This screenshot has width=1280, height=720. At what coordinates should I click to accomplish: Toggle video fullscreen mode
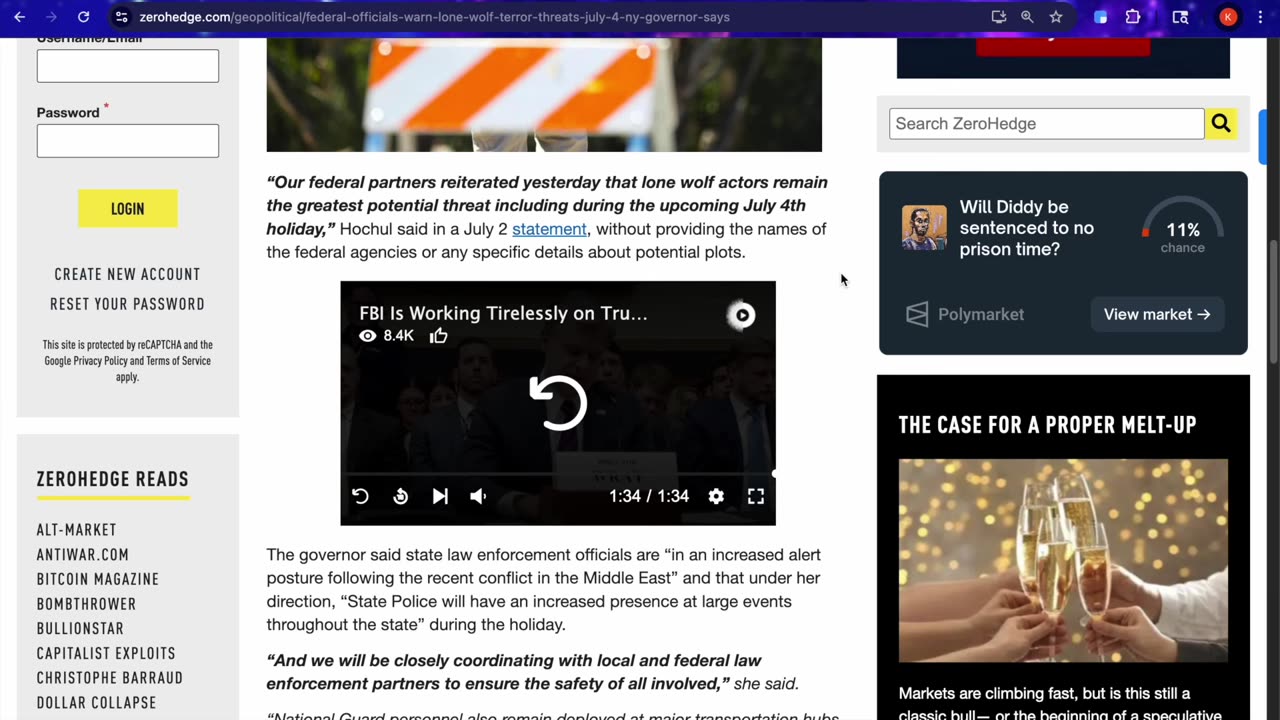(x=756, y=496)
